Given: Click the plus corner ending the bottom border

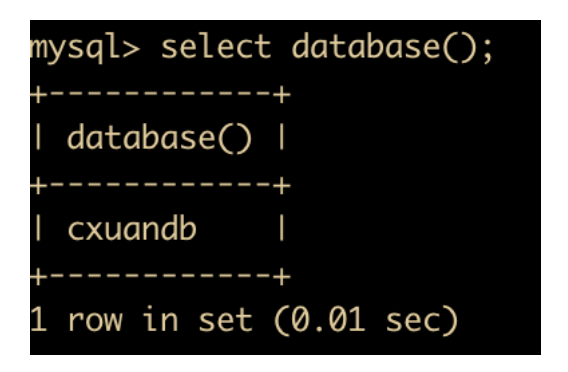Looking at the screenshot, I should [282, 277].
